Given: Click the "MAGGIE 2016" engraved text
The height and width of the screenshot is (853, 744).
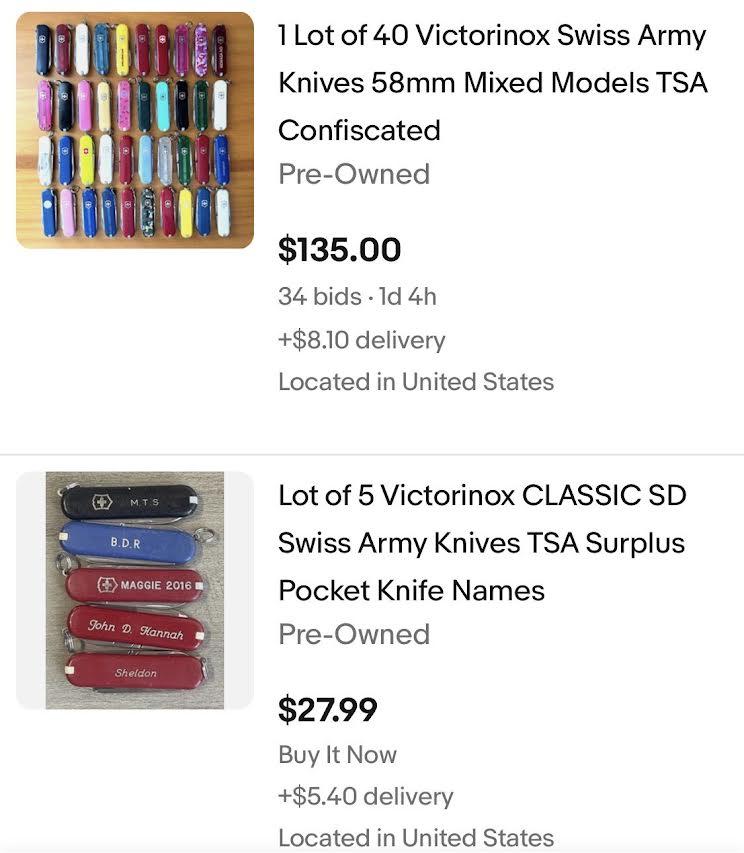Looking at the screenshot, I should [155, 585].
